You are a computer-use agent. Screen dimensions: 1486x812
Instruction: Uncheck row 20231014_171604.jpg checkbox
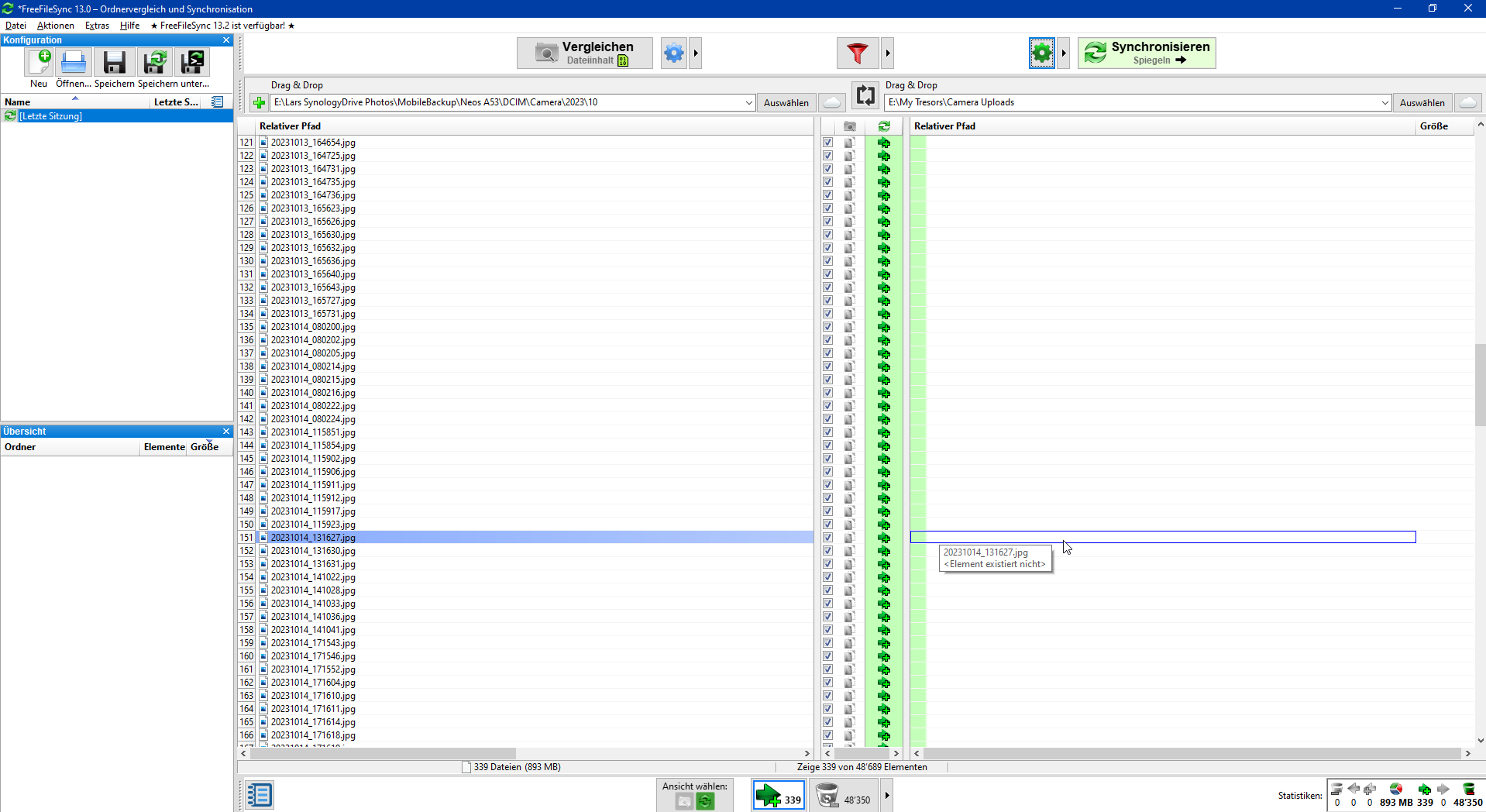pos(828,683)
